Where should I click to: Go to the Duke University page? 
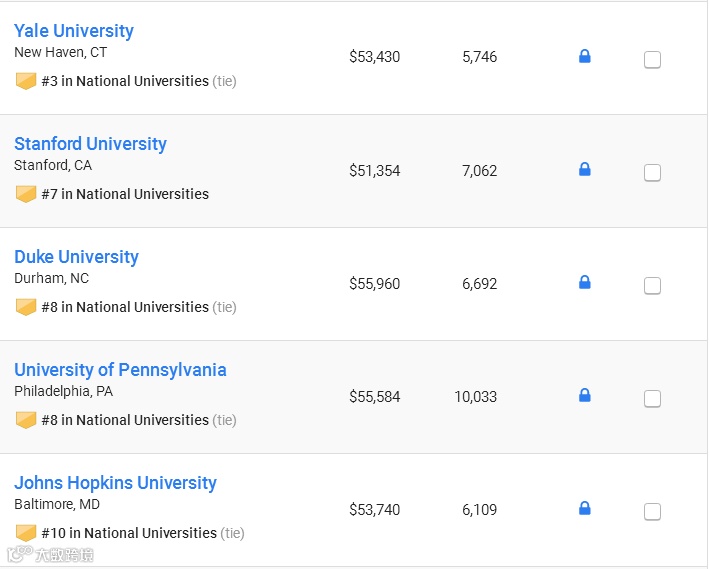(76, 257)
